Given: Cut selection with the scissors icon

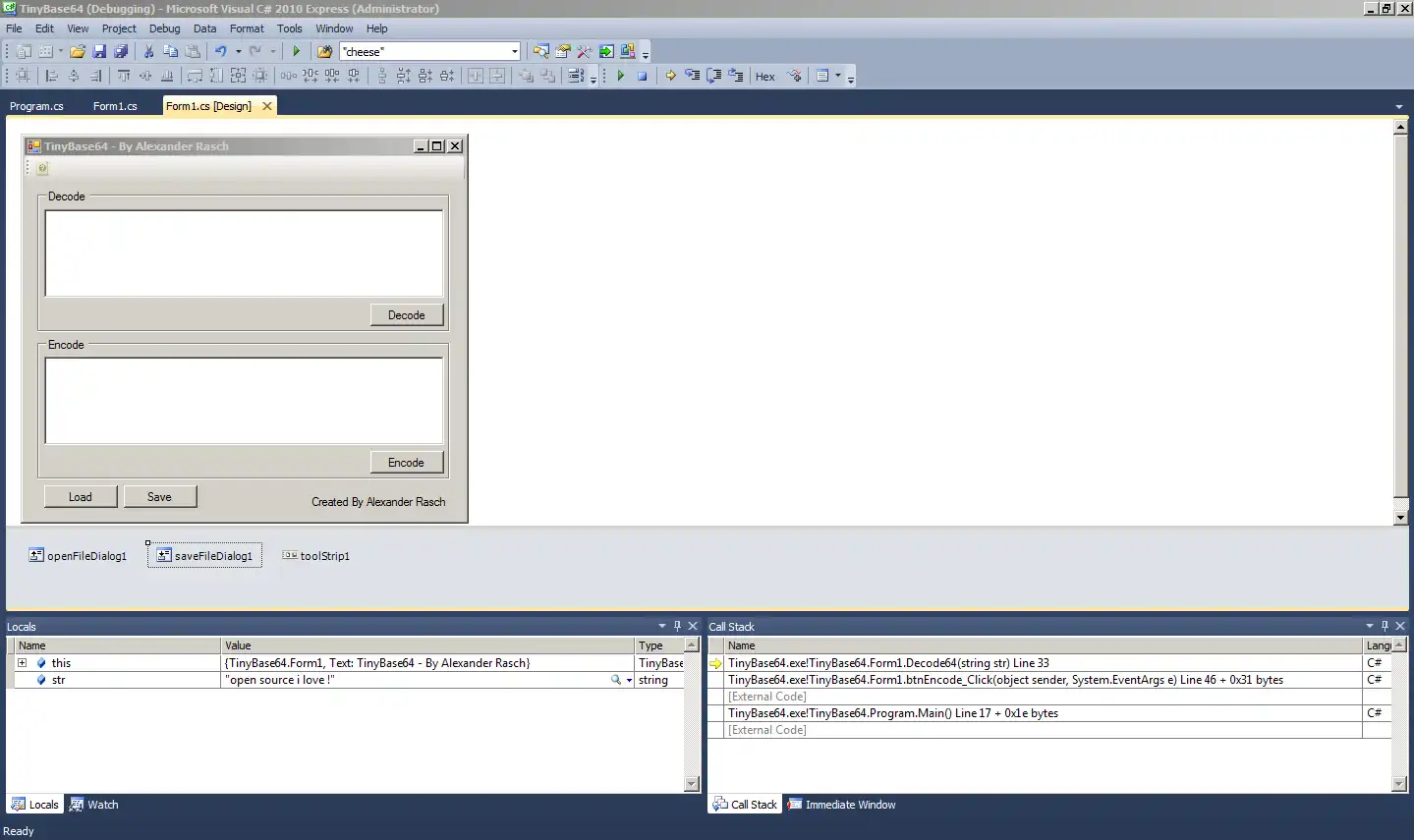Looking at the screenshot, I should tap(148, 51).
